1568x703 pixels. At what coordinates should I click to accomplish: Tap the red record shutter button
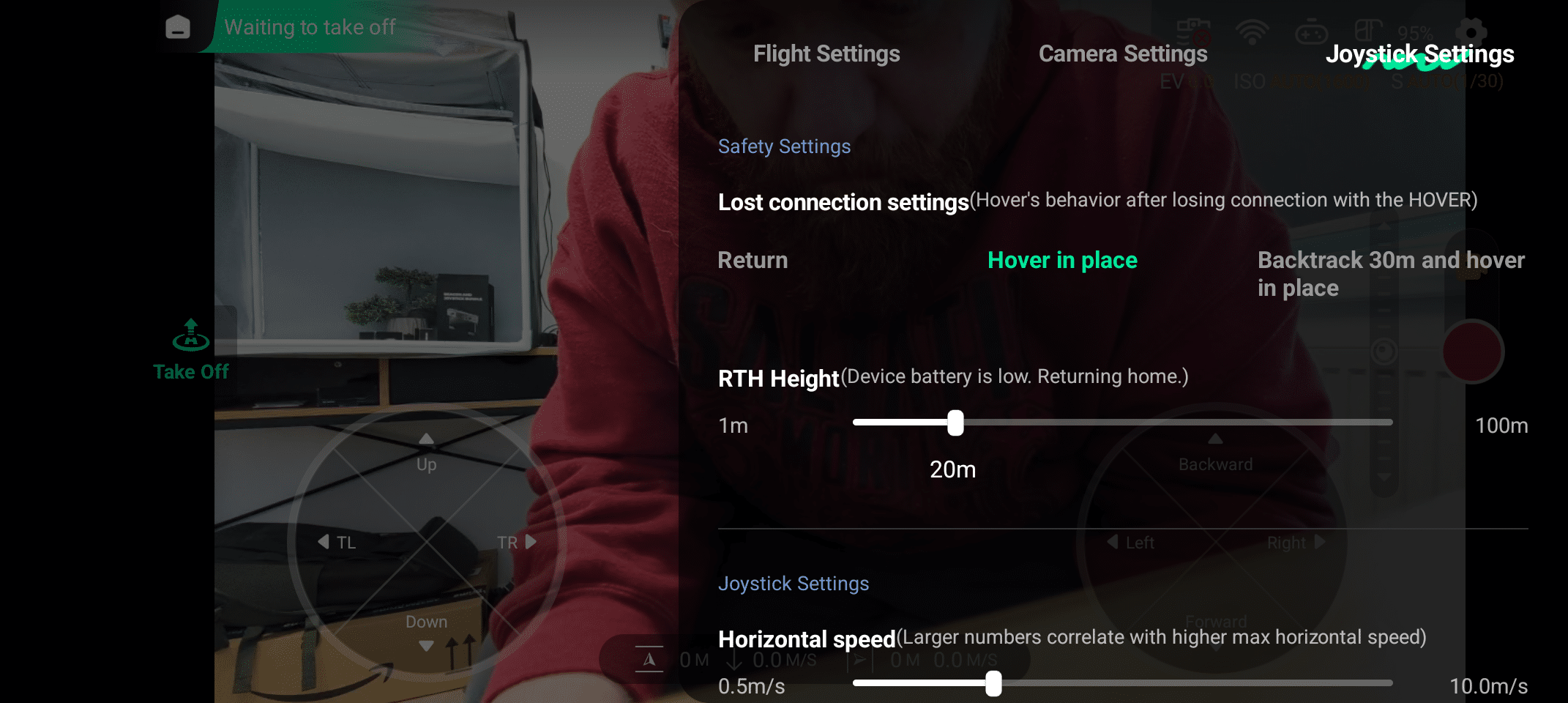[1472, 351]
